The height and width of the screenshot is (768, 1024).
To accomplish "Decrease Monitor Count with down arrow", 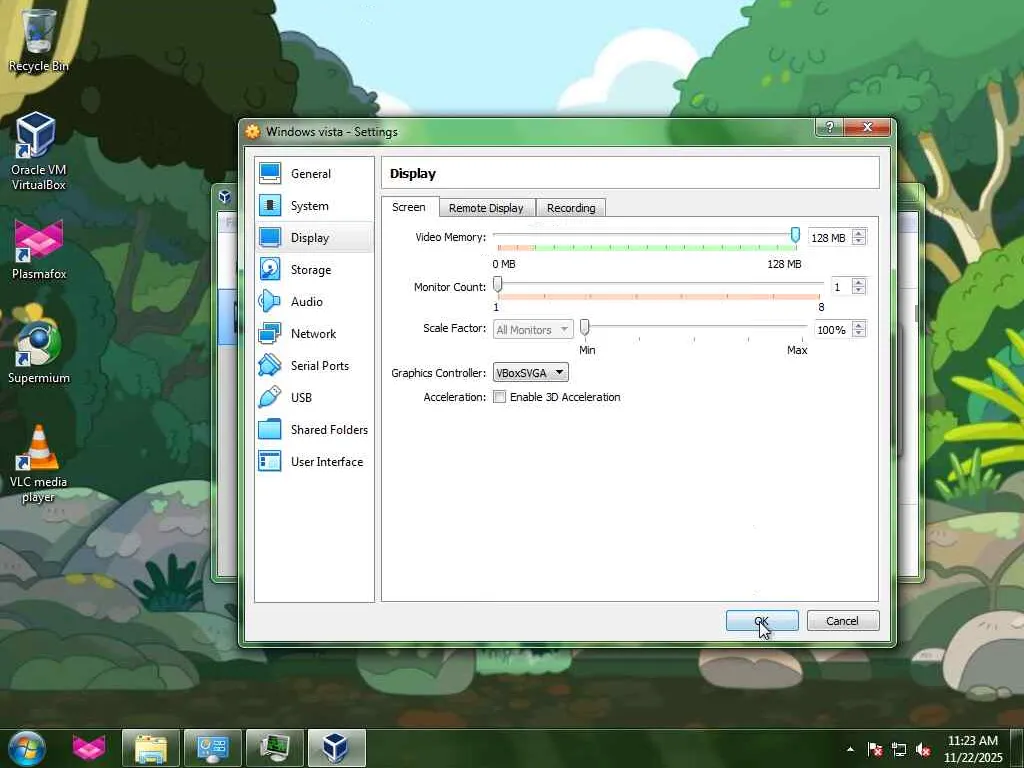I will [859, 291].
